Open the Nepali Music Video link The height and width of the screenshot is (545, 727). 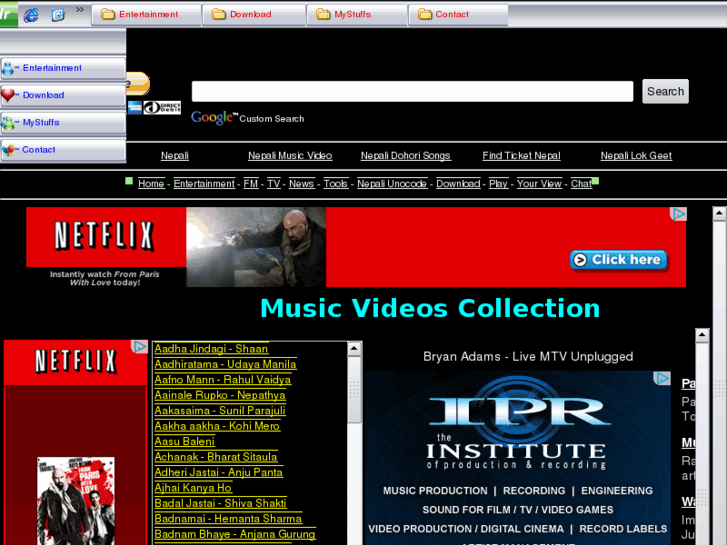click(290, 156)
